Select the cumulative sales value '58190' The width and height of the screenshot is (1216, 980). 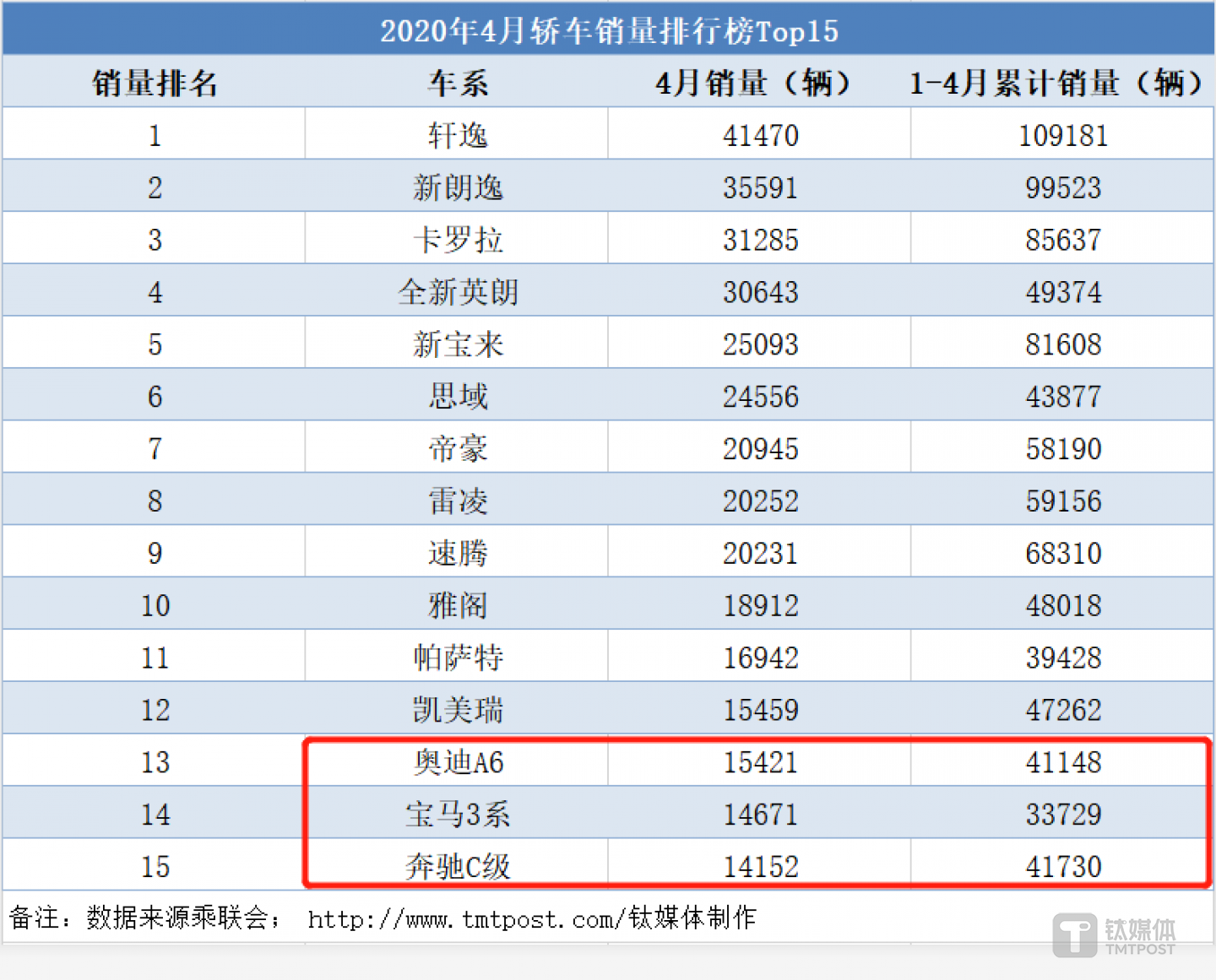point(1063,449)
